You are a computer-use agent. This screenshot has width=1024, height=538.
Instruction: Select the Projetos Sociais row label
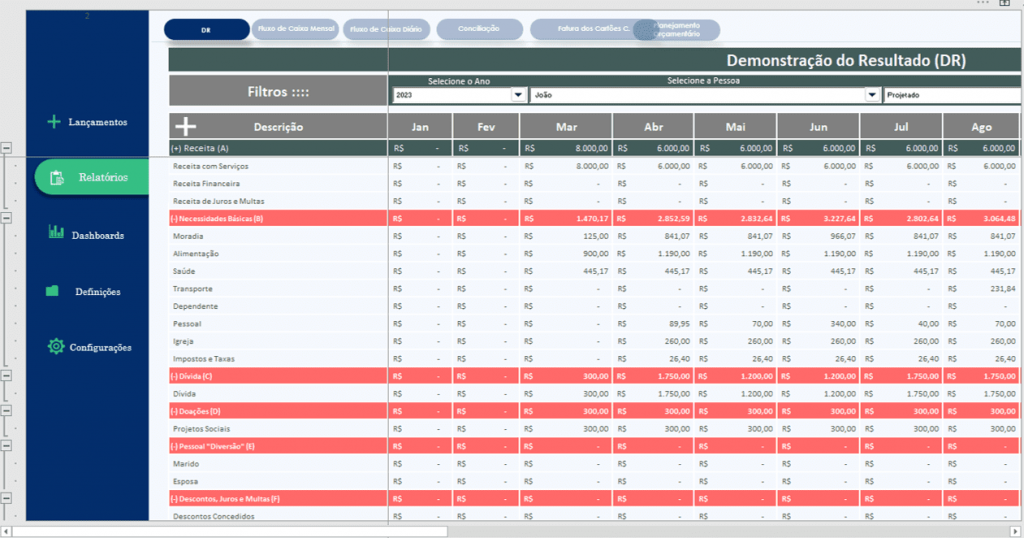tap(201, 428)
